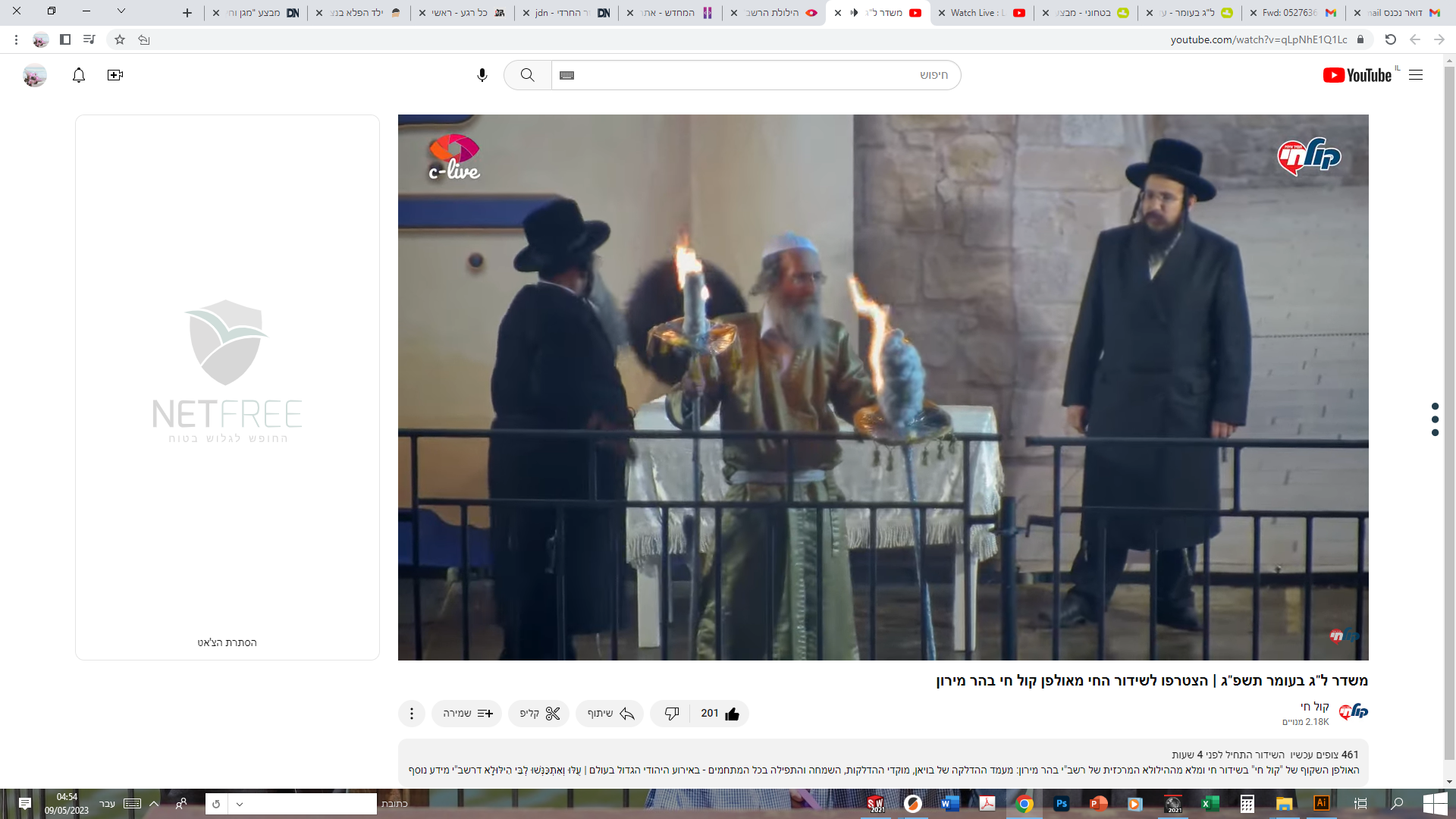
Task: Switch to the jdn browser tab
Action: click(x=565, y=13)
